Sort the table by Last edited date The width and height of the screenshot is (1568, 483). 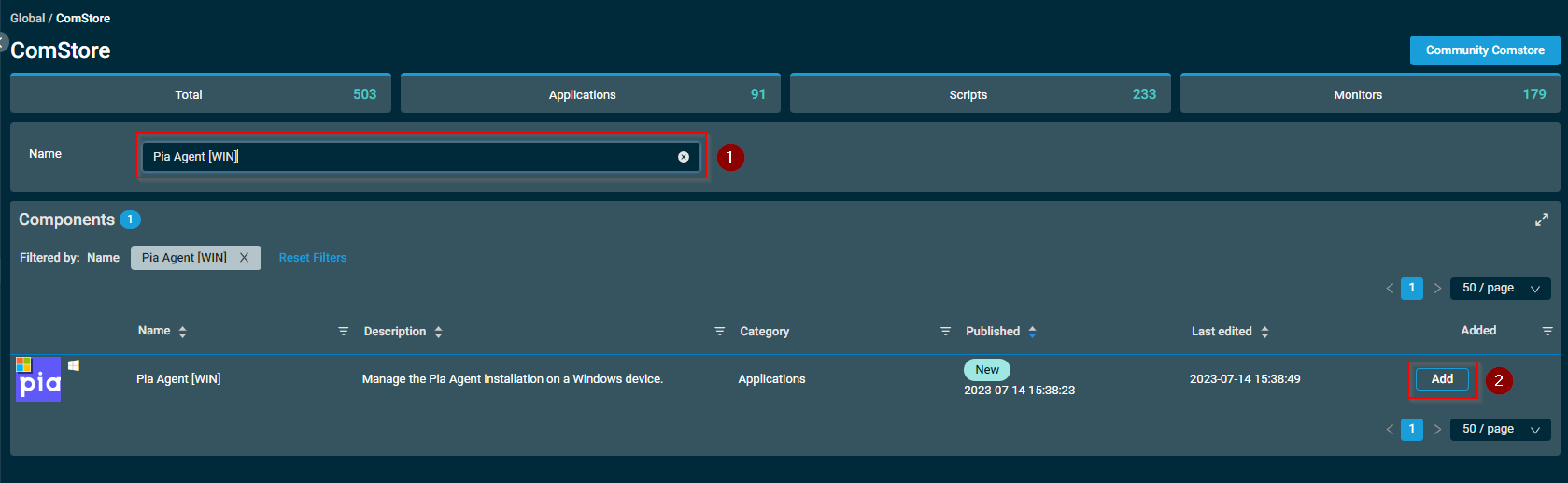pyautogui.click(x=1264, y=332)
